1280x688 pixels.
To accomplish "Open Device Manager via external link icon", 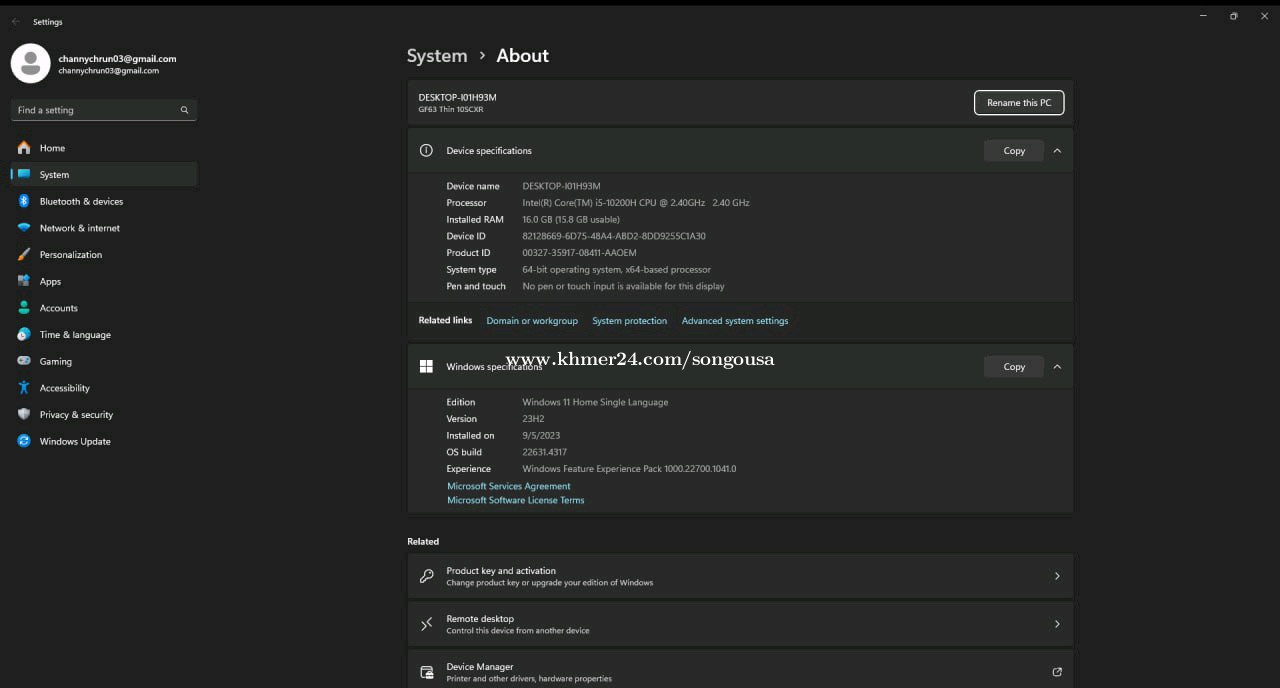I will tap(1057, 672).
